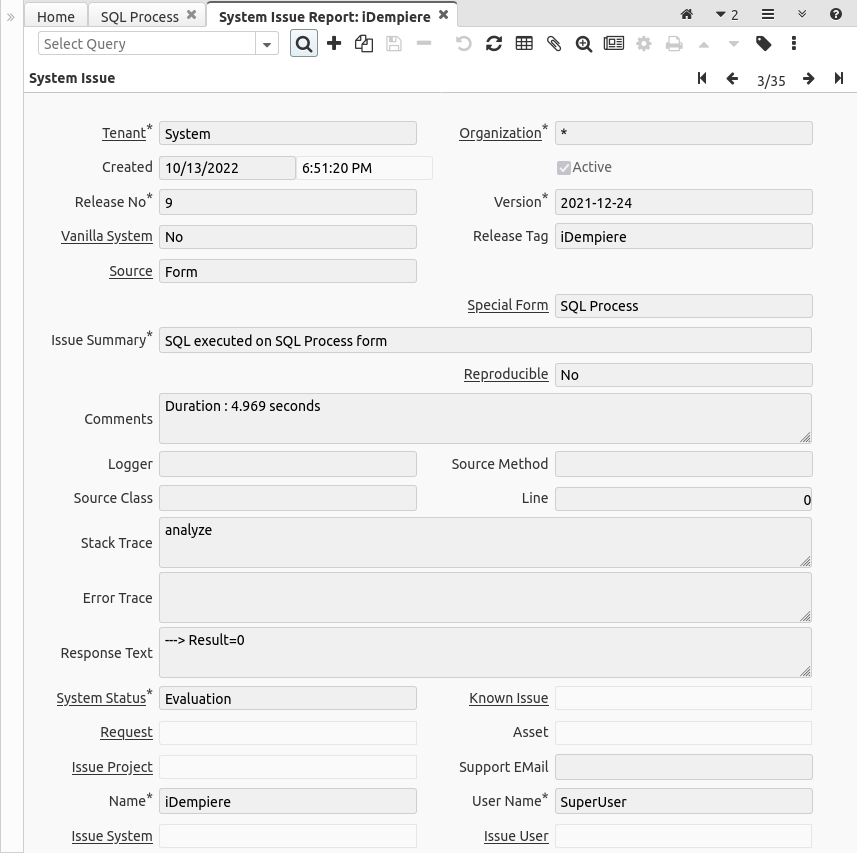Create a new record with plus icon
Viewport: 857px width, 853px height.
coord(334,44)
